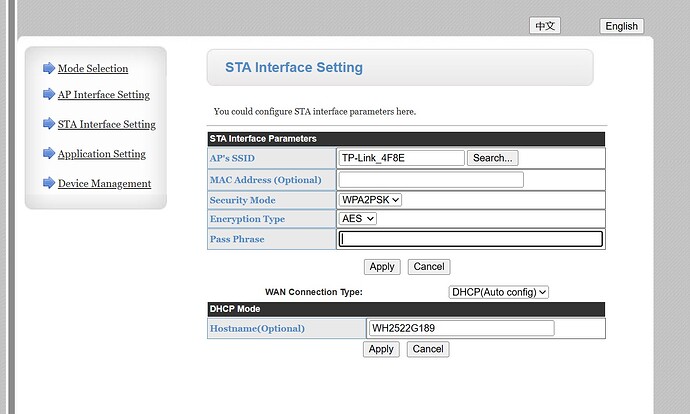This screenshot has height=414, width=690.
Task: Select the Hostname field containing WH2522G189
Action: (x=460, y=328)
